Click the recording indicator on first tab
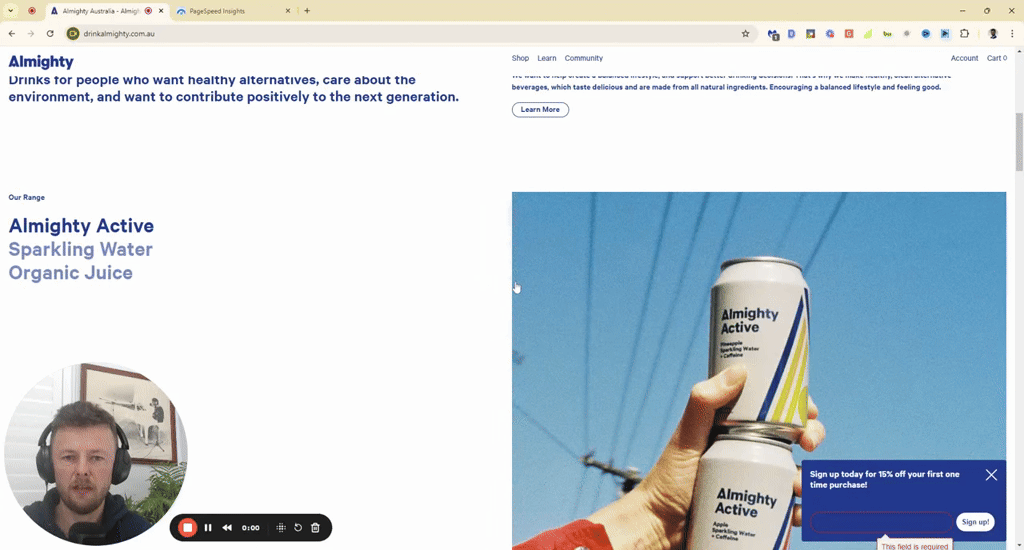This screenshot has height=550, width=1024. coord(148,10)
